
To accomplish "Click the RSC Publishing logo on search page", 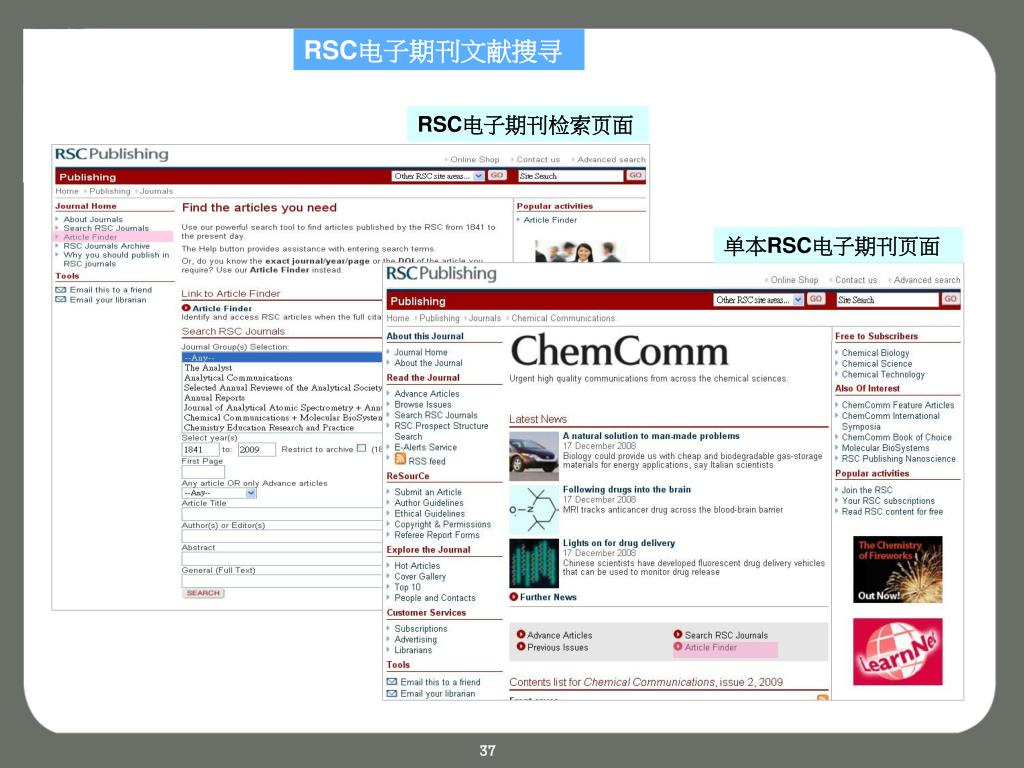I will coord(112,154).
